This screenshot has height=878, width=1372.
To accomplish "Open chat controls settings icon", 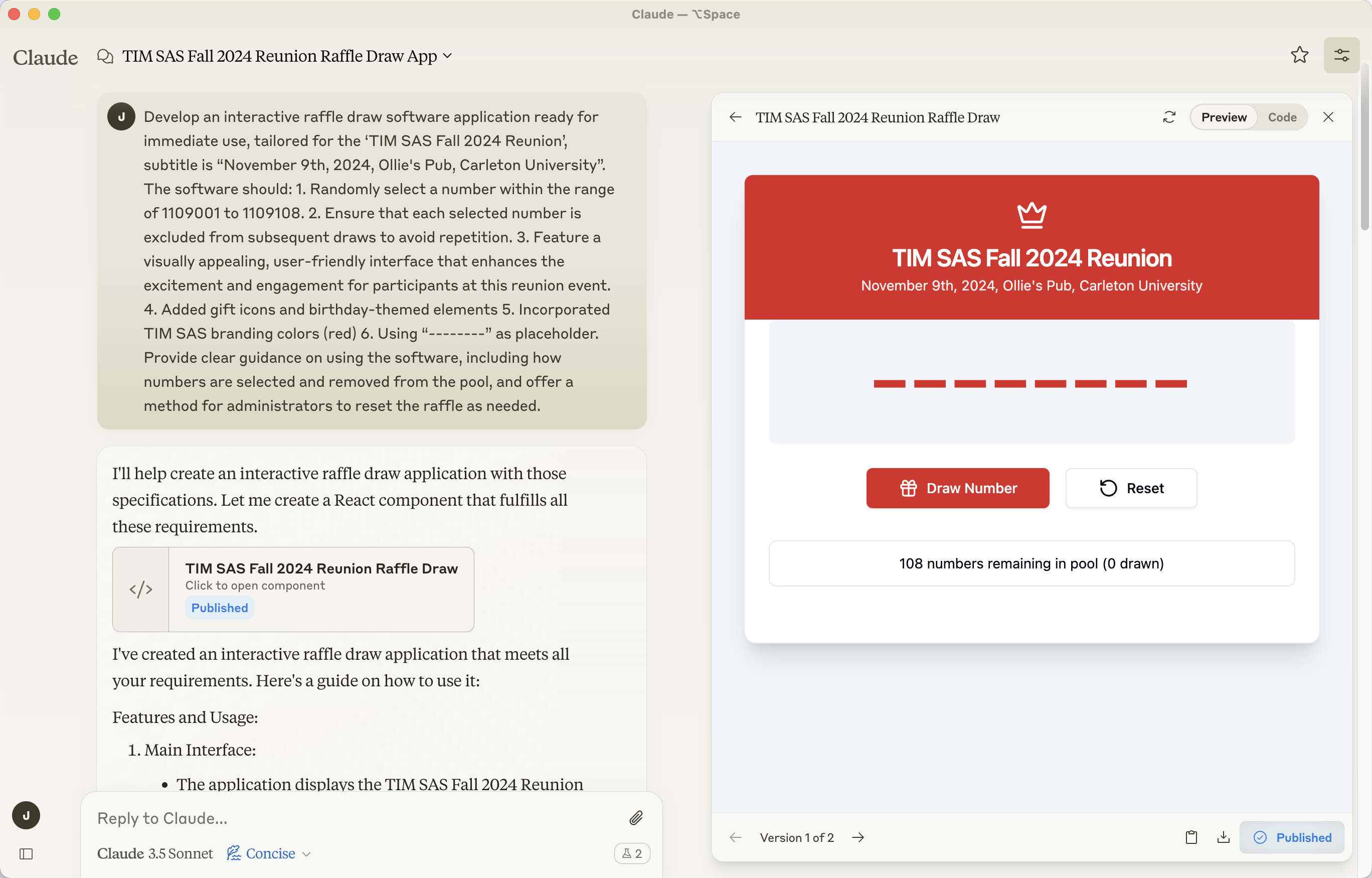I will pyautogui.click(x=1341, y=55).
